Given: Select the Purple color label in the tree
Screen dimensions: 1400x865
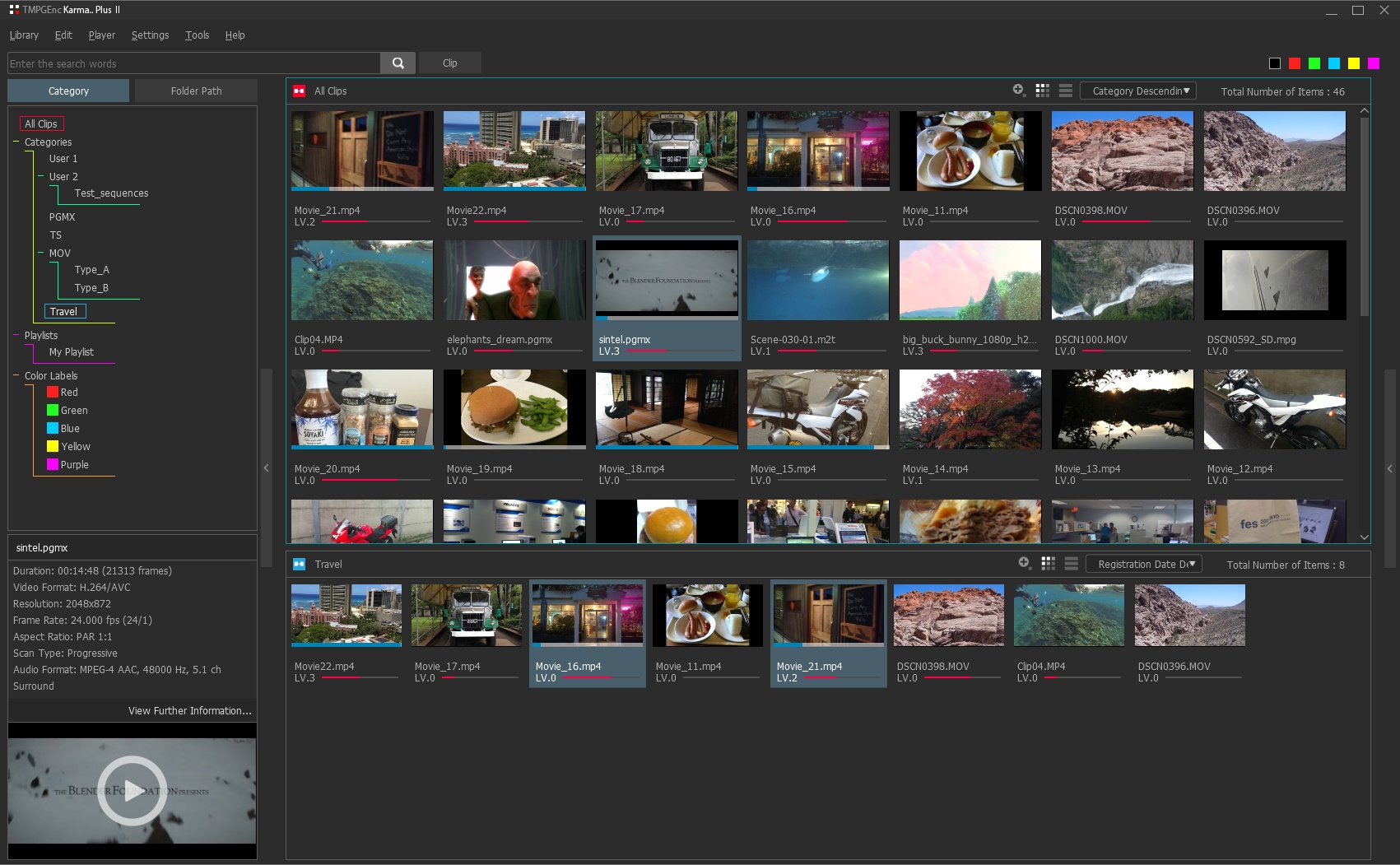Looking at the screenshot, I should pos(67,465).
